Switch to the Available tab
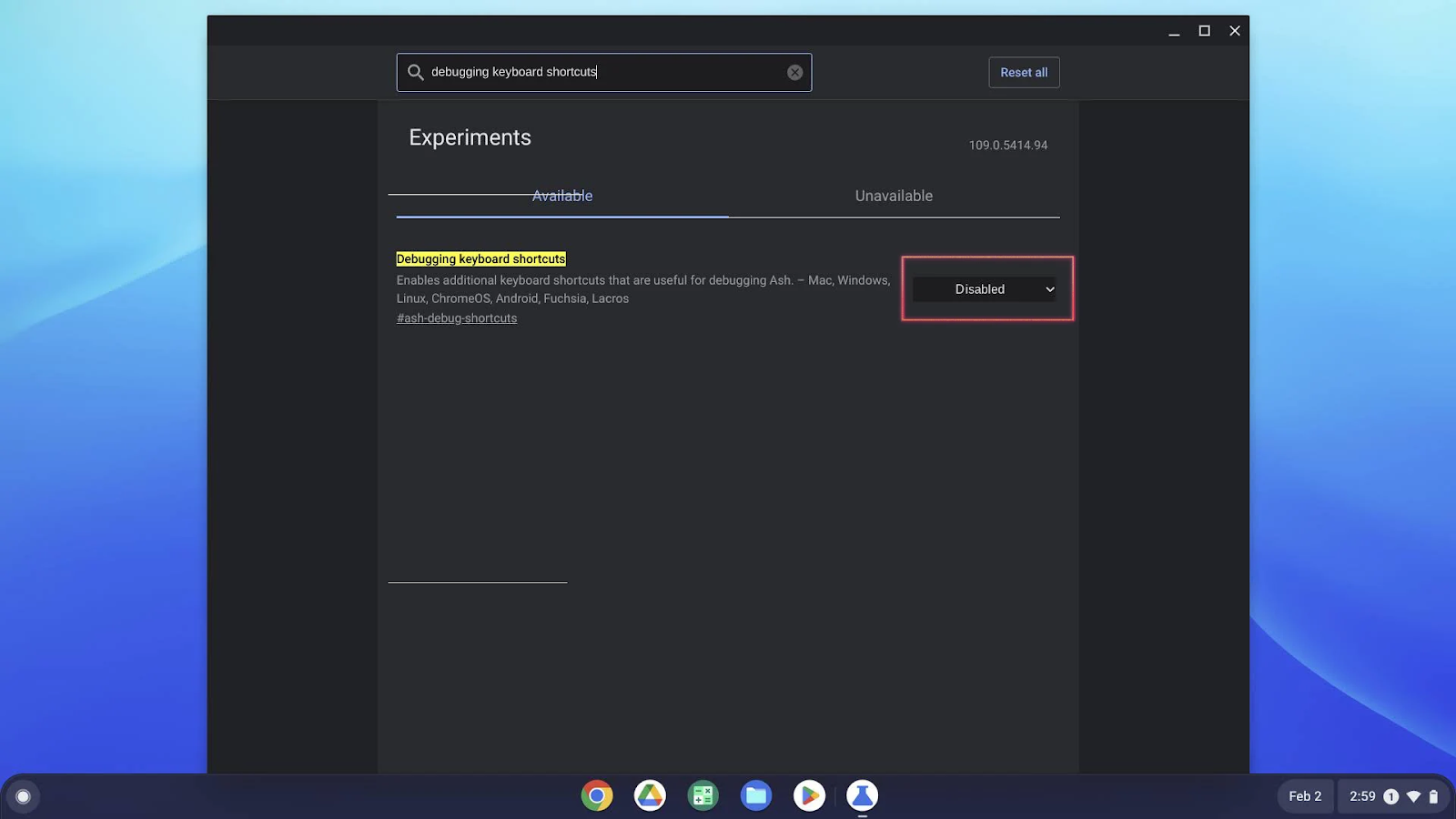Viewport: 1456px width, 819px height. (562, 197)
